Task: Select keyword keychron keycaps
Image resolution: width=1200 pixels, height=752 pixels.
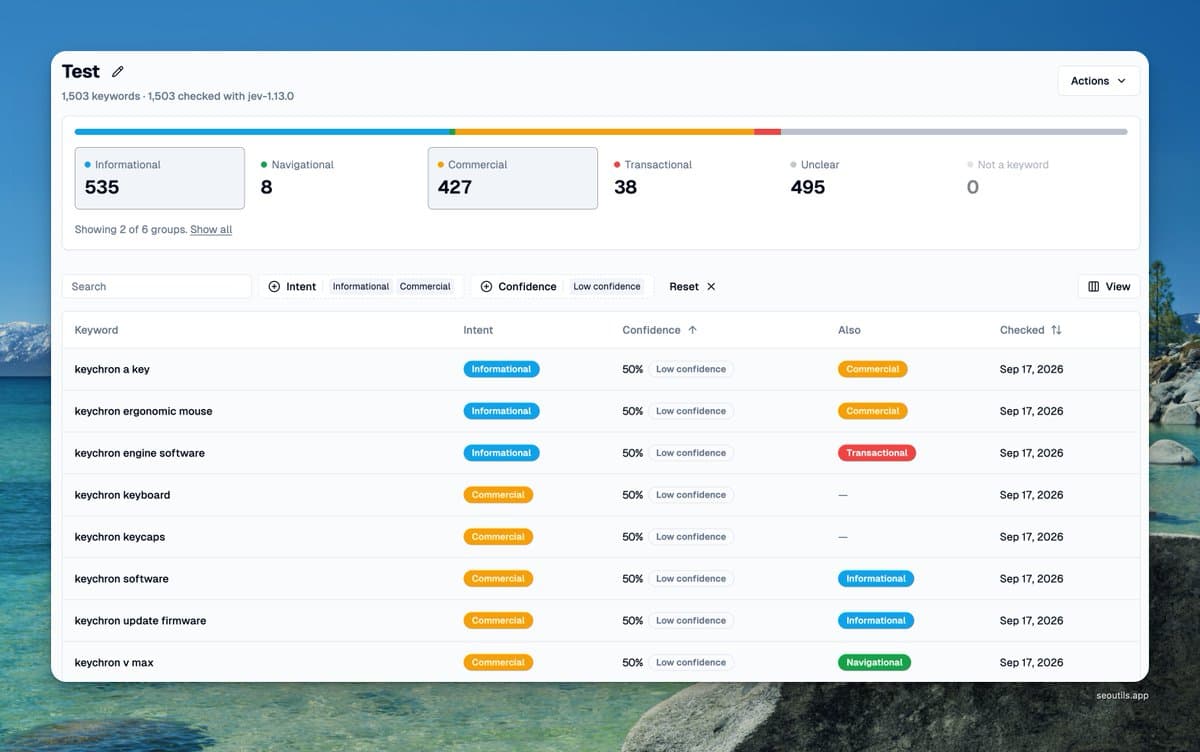Action: pyautogui.click(x=120, y=537)
